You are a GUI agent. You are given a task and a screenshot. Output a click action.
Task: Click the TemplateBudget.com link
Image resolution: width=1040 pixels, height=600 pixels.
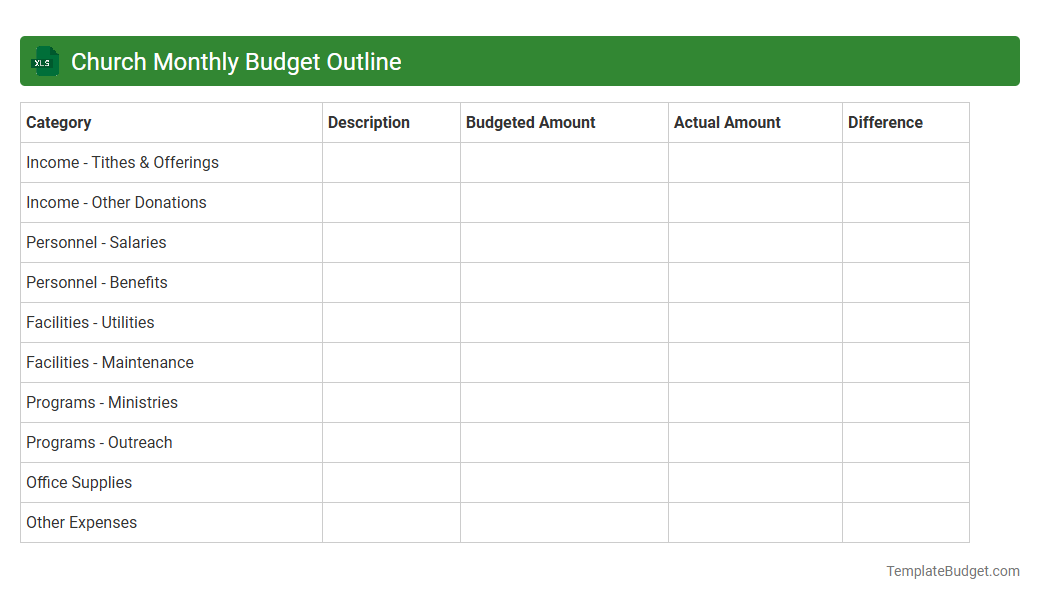[x=952, y=571]
